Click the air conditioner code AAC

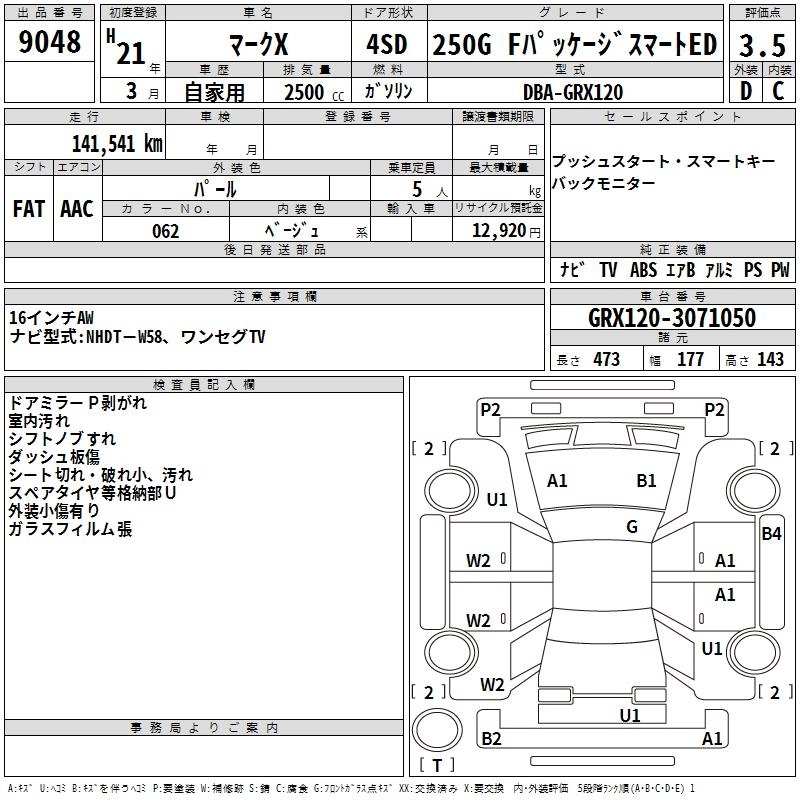click(x=77, y=209)
